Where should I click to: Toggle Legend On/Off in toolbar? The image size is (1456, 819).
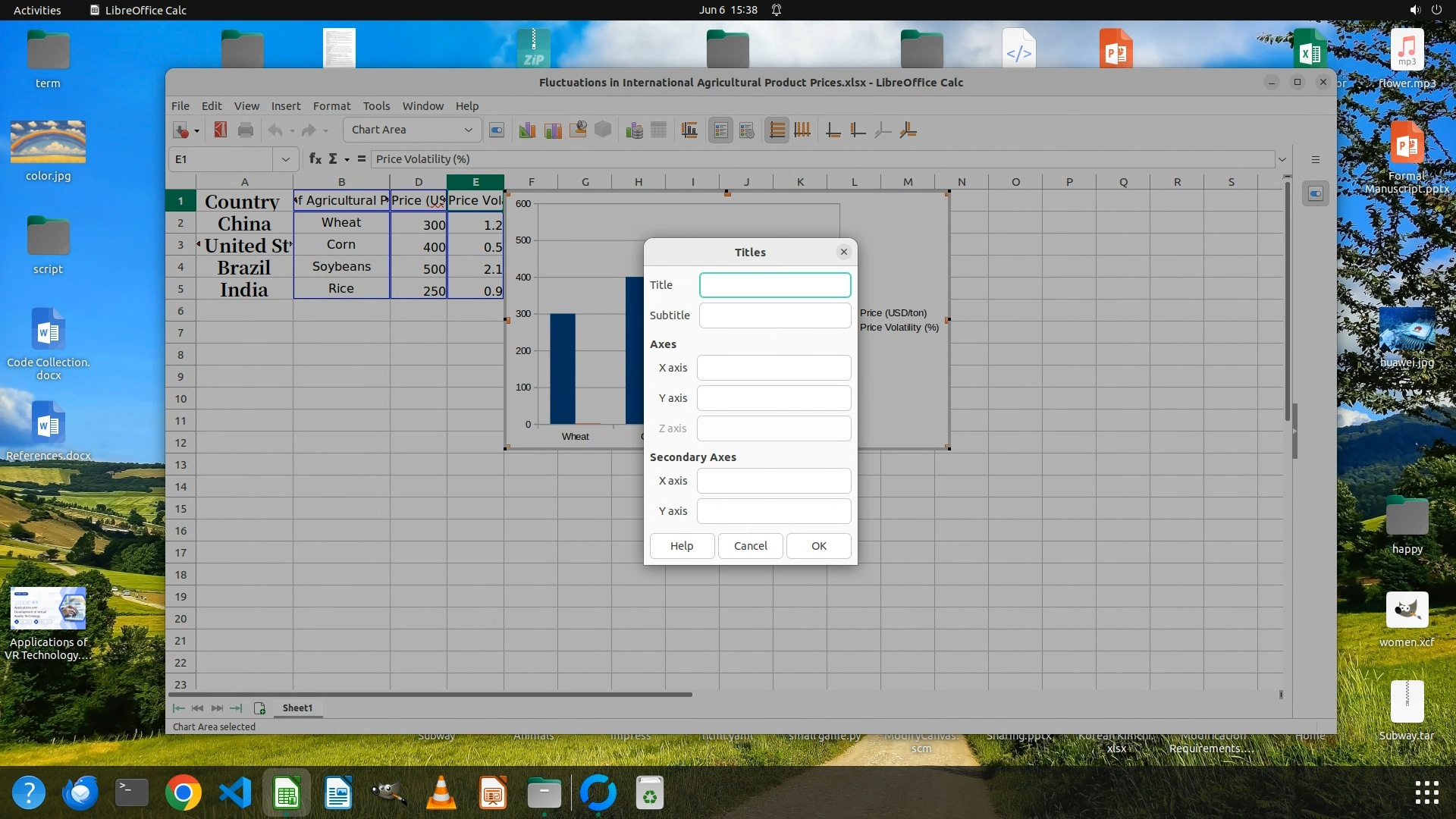[720, 130]
